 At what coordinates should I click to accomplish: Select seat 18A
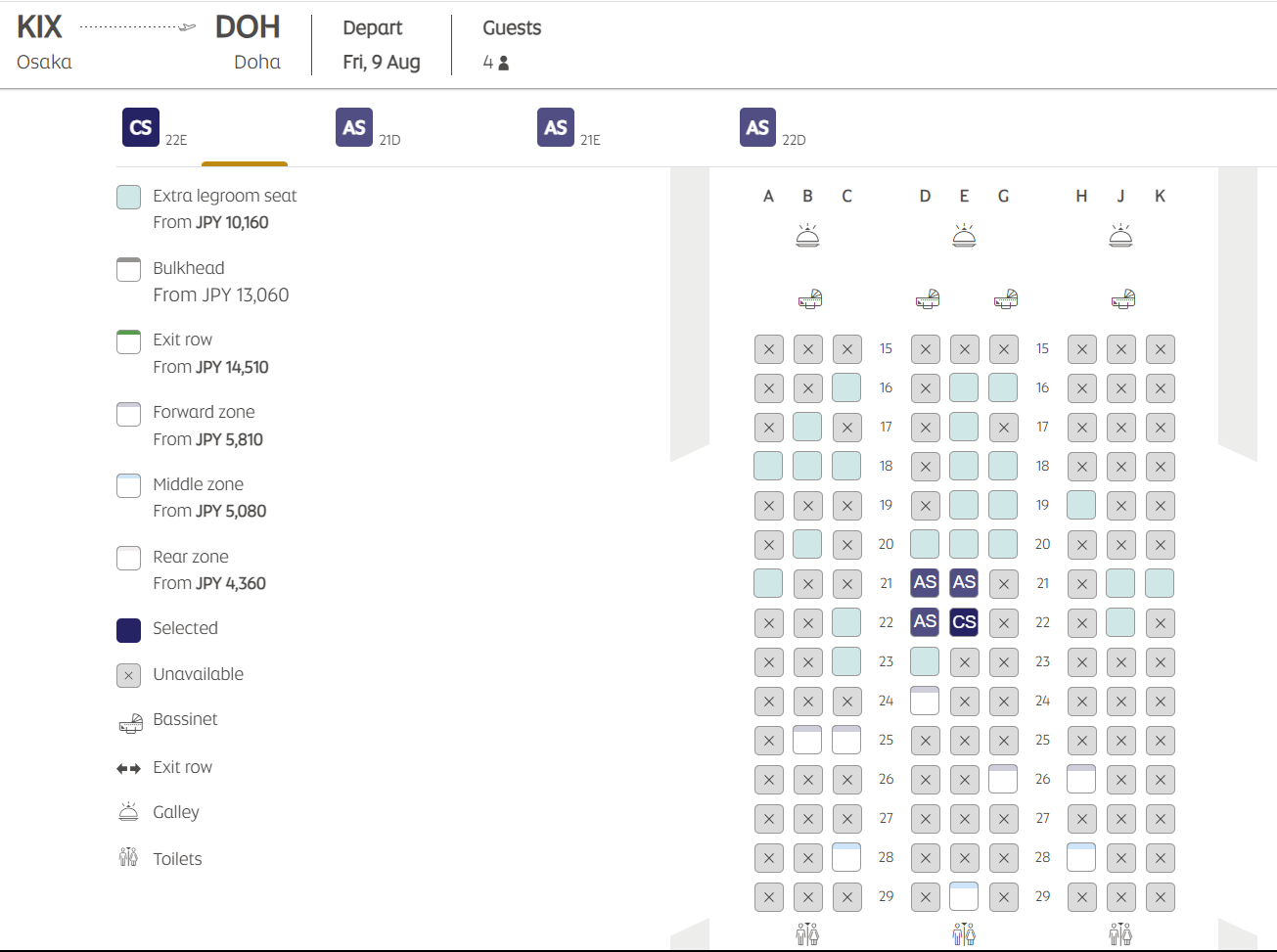point(768,466)
